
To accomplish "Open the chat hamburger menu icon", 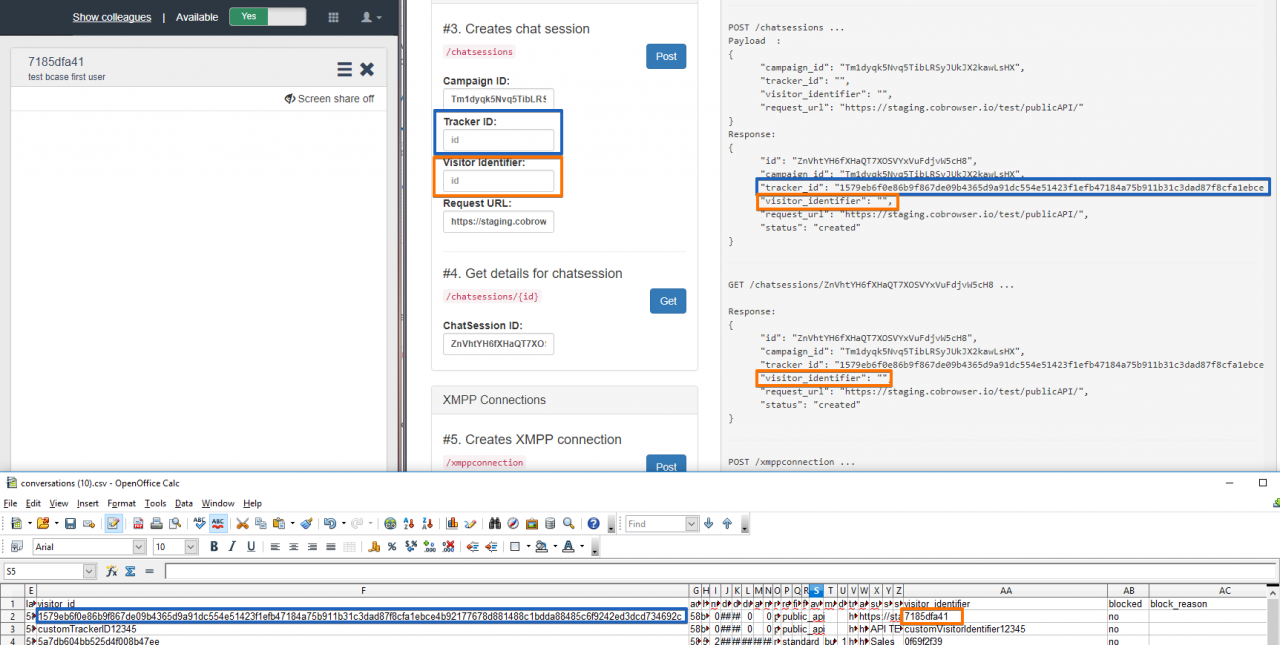I will click(x=344, y=69).
